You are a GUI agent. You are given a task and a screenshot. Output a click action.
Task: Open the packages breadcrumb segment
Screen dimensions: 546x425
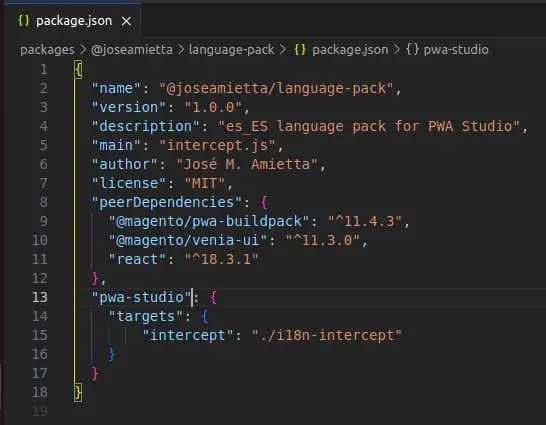[x=47, y=50]
